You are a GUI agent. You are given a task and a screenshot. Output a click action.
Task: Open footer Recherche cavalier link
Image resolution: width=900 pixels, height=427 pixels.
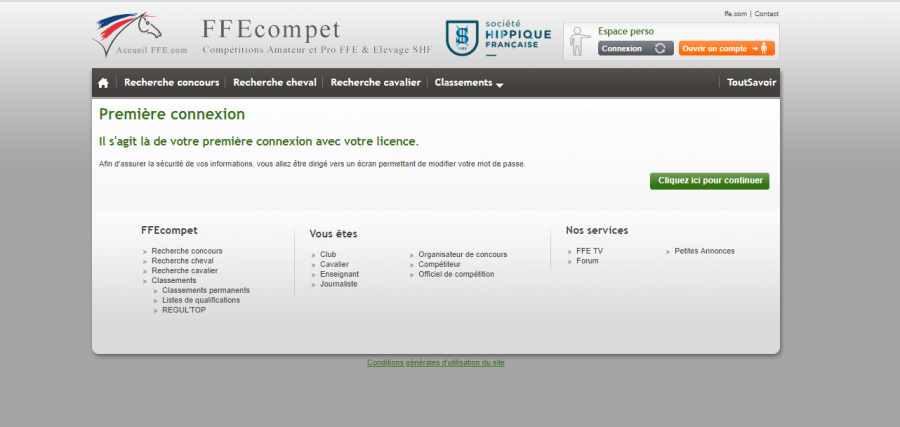(x=185, y=270)
